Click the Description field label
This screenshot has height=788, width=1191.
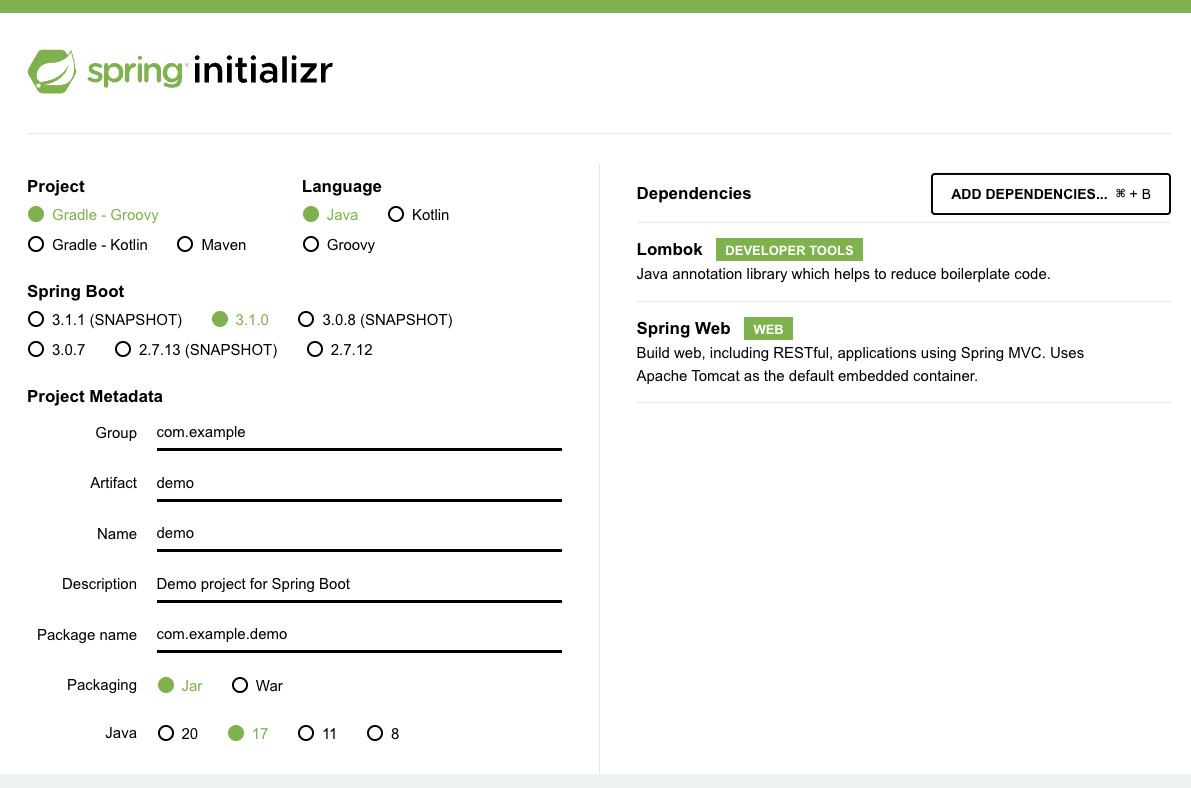(99, 584)
